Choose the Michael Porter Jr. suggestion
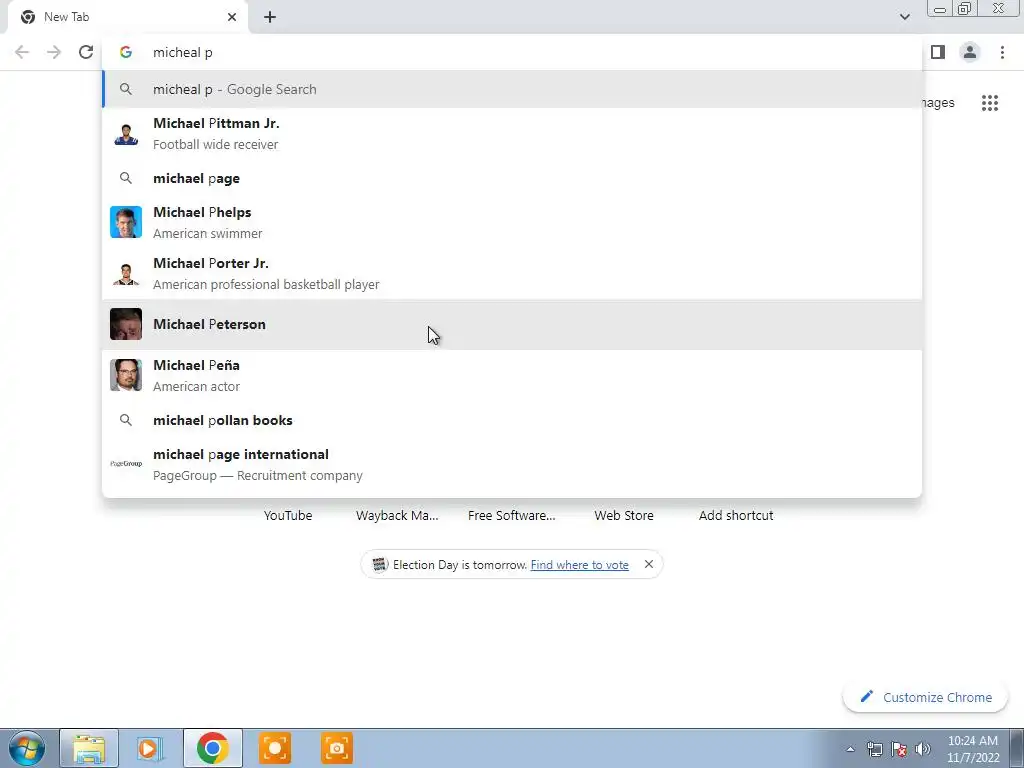 pyautogui.click(x=512, y=273)
